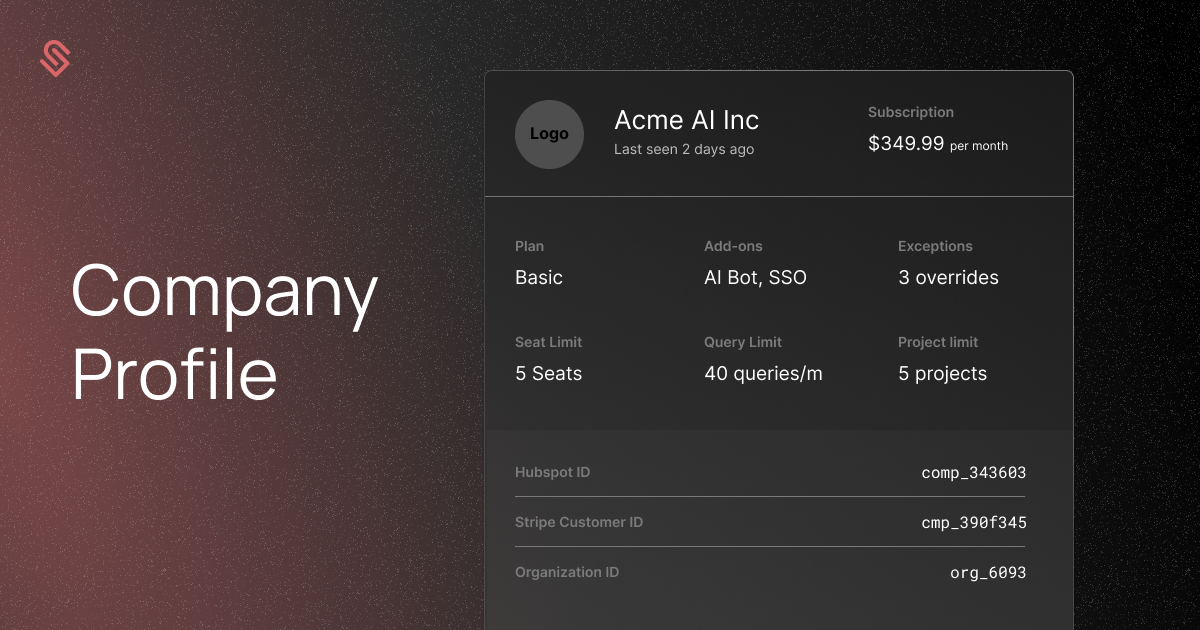
Task: Click the Subscription label
Action: [x=910, y=112]
